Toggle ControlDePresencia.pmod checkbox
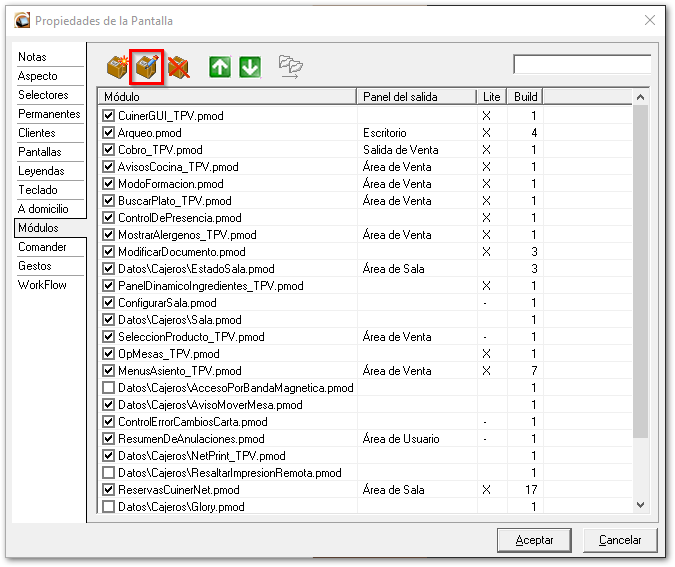 coord(108,217)
